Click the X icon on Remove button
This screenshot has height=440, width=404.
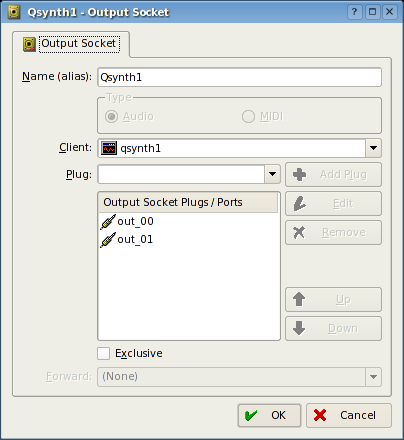[299, 232]
